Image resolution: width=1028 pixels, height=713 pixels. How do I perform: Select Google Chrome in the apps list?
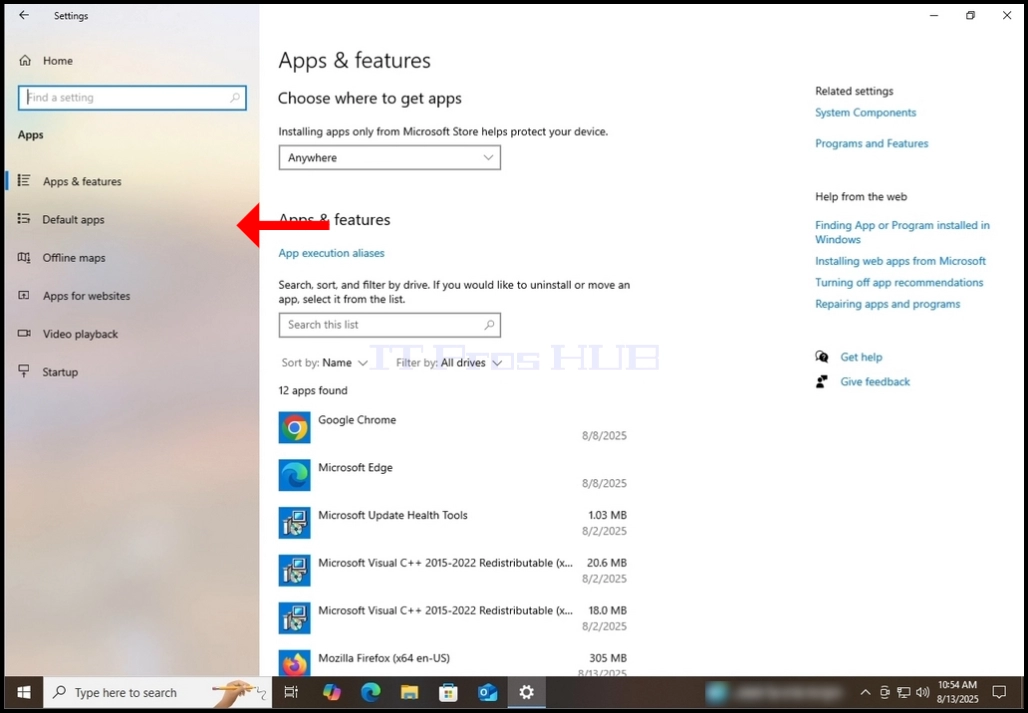[452, 427]
